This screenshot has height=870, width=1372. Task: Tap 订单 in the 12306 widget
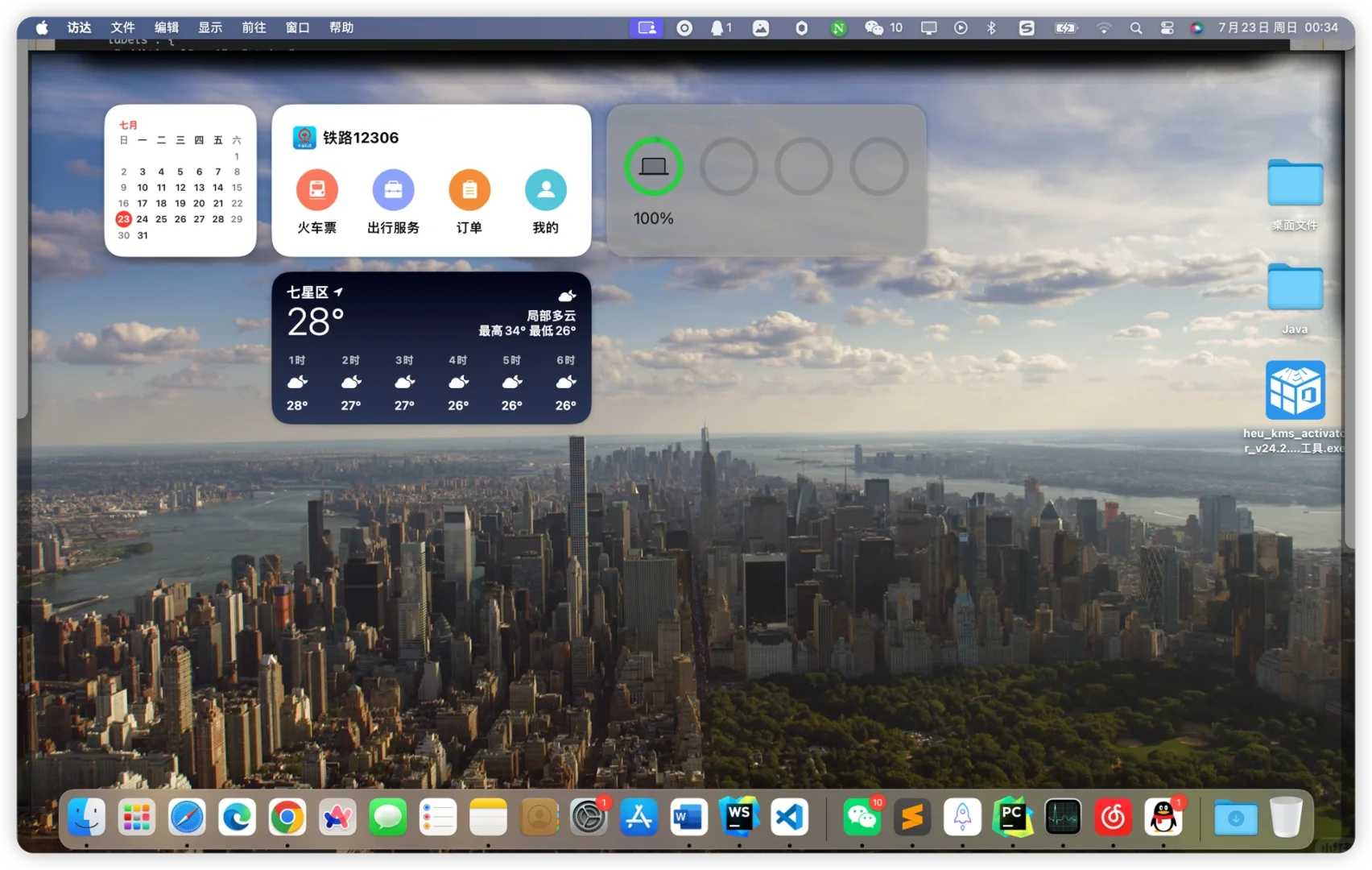pos(469,201)
